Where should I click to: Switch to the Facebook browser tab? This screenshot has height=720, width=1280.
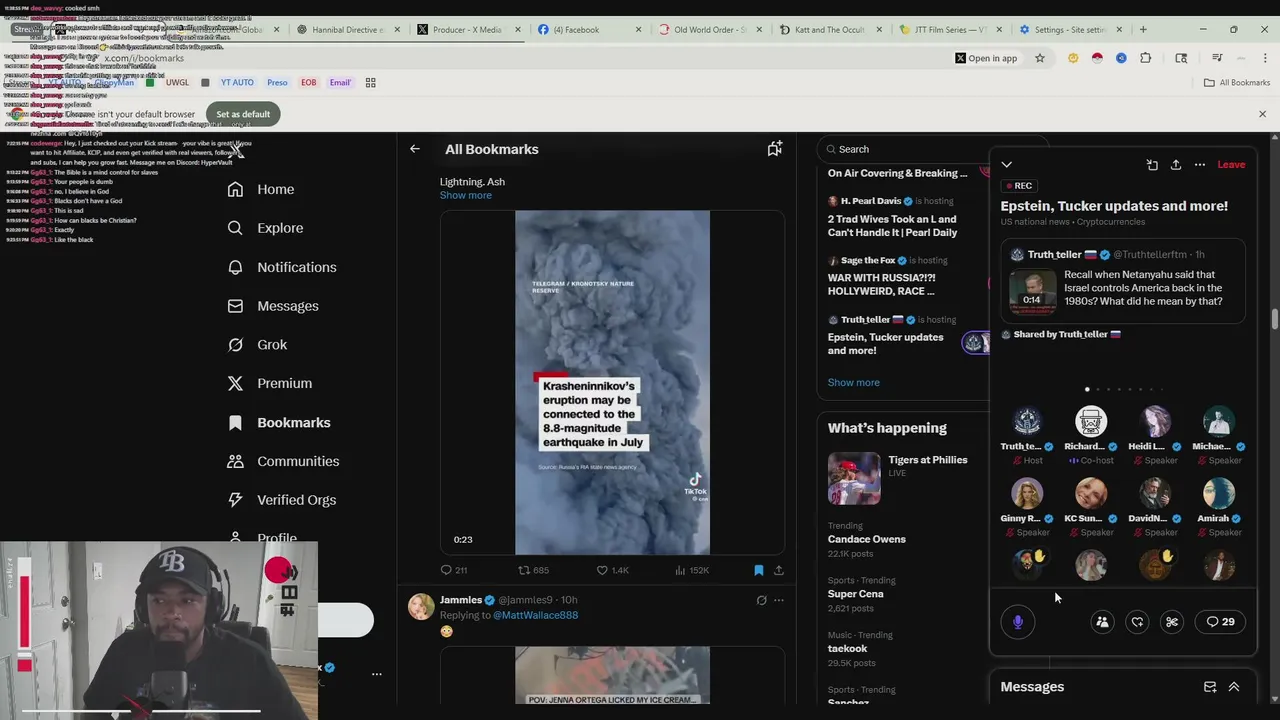coord(590,29)
